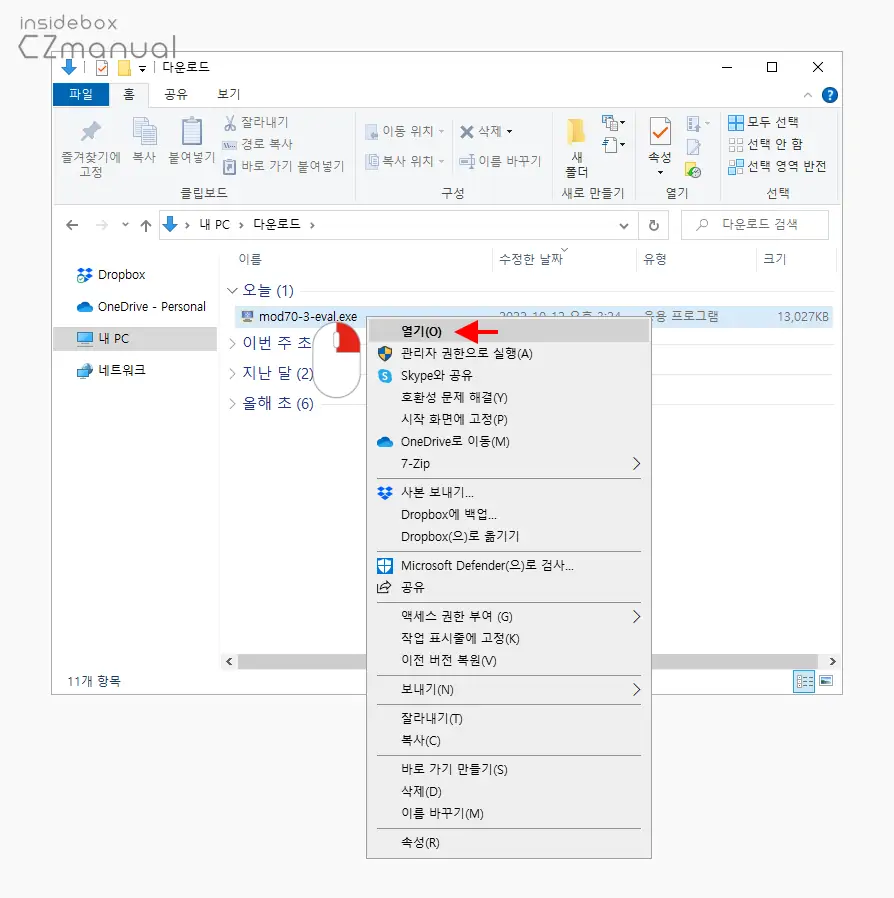
Task: Switch to details view in status bar
Action: [804, 681]
